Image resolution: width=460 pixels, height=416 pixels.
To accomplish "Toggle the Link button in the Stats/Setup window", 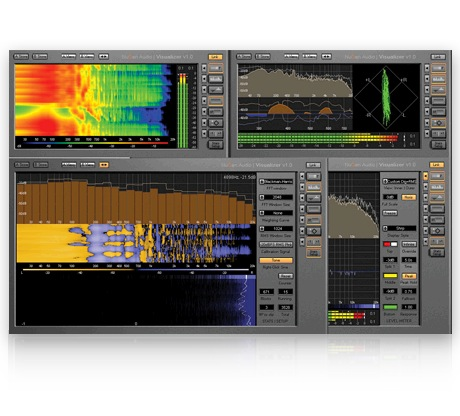I will 313,165.
